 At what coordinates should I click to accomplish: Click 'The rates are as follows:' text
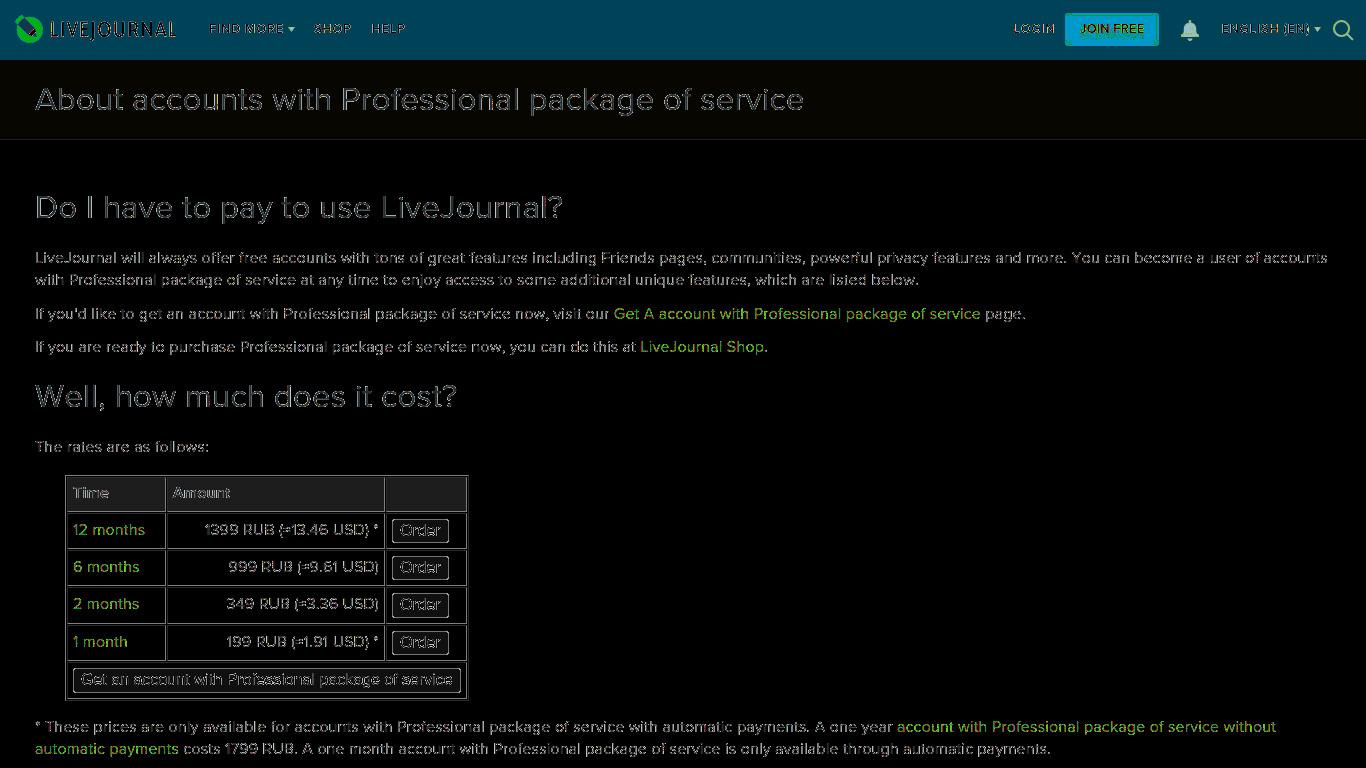point(122,447)
